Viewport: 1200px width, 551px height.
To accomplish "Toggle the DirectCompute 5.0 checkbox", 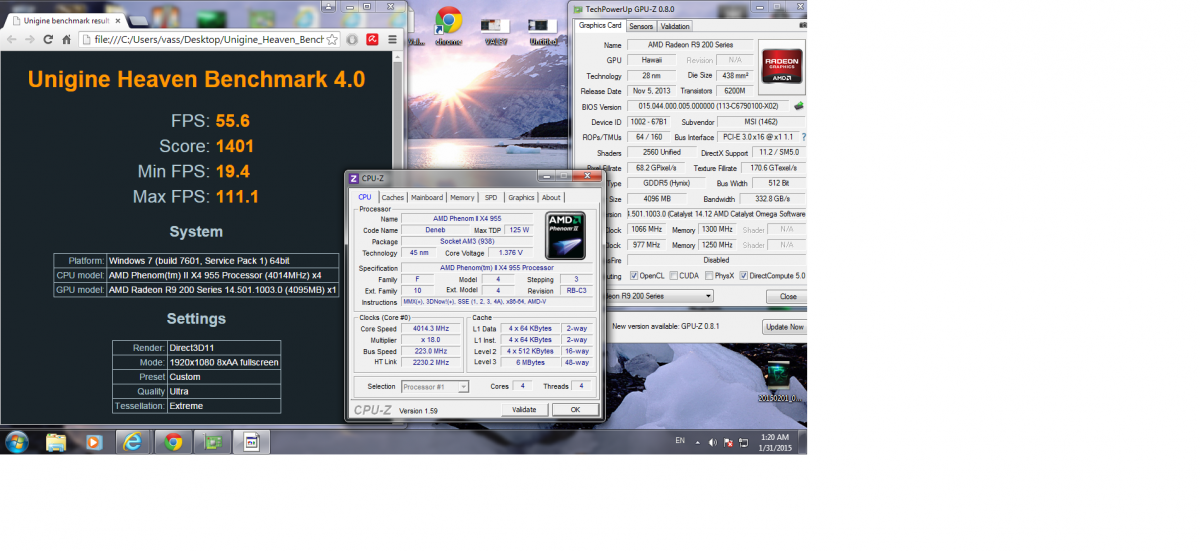I will click(x=745, y=276).
